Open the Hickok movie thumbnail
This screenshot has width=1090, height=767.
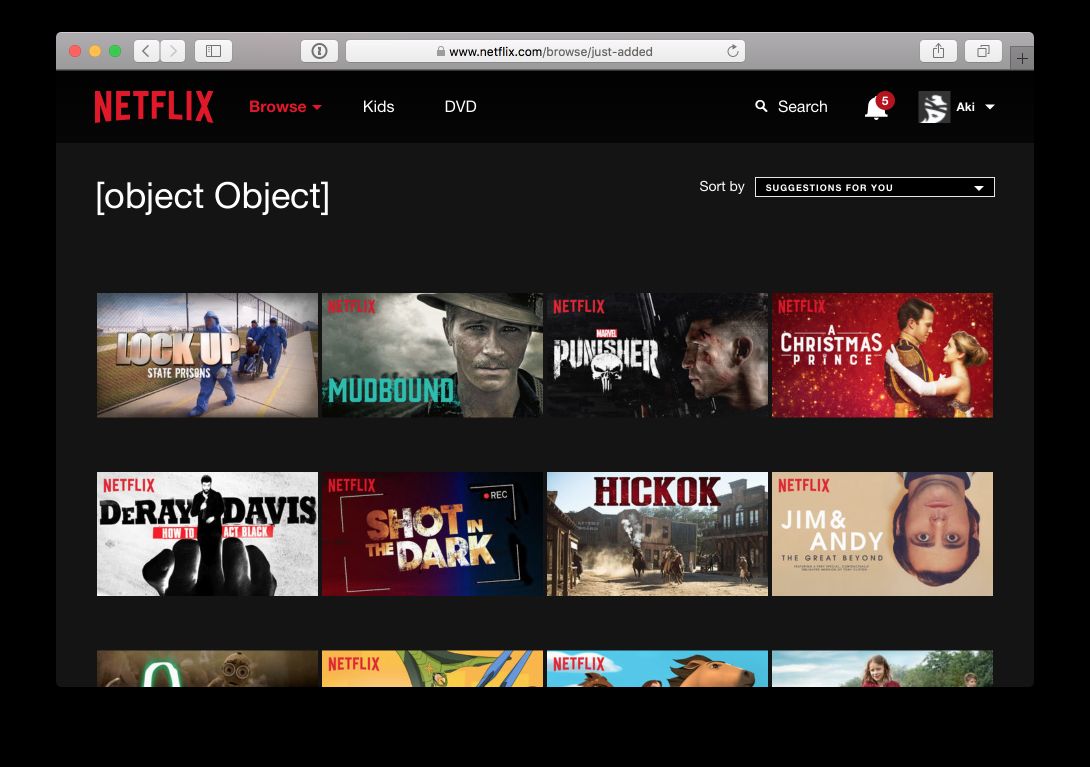click(657, 534)
